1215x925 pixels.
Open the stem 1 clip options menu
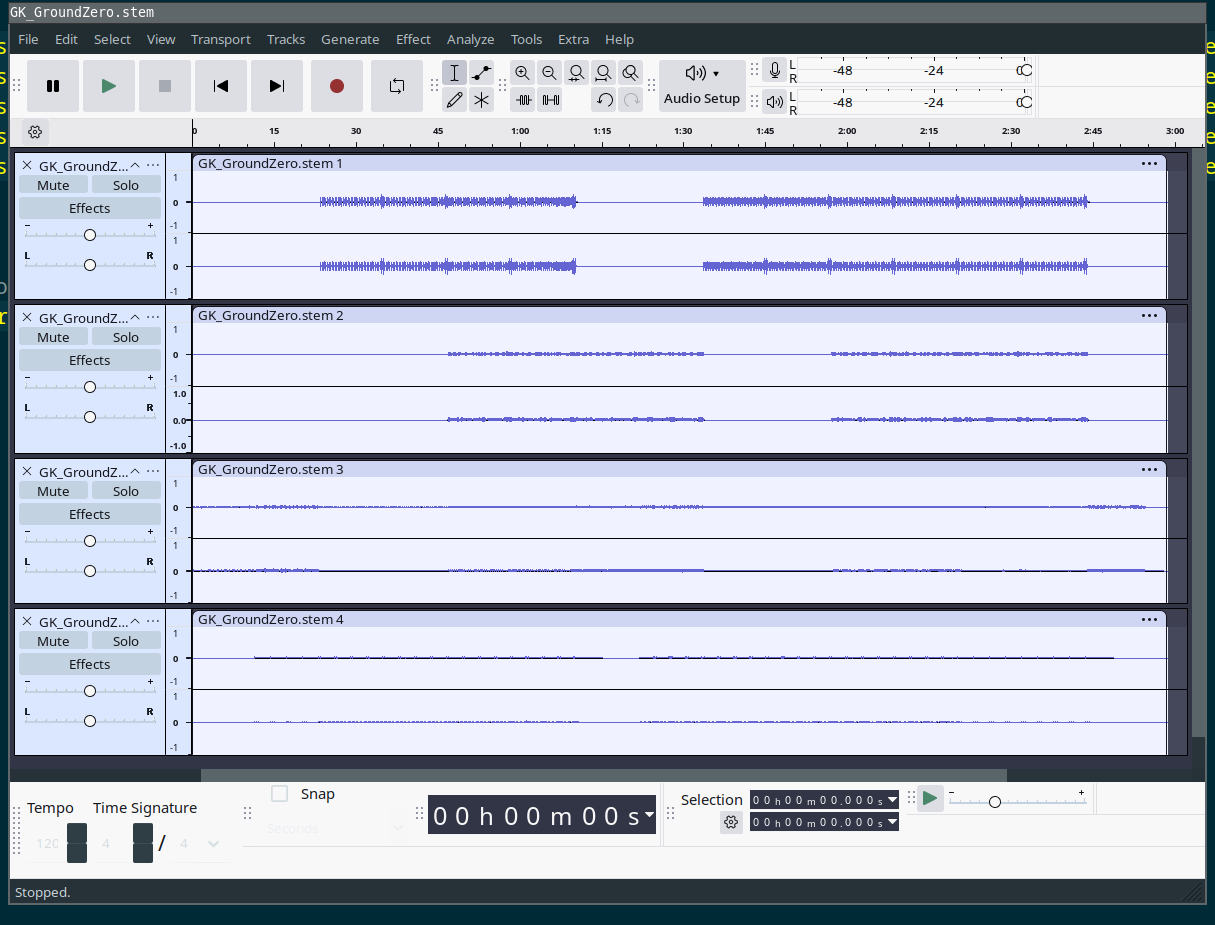click(x=1149, y=163)
